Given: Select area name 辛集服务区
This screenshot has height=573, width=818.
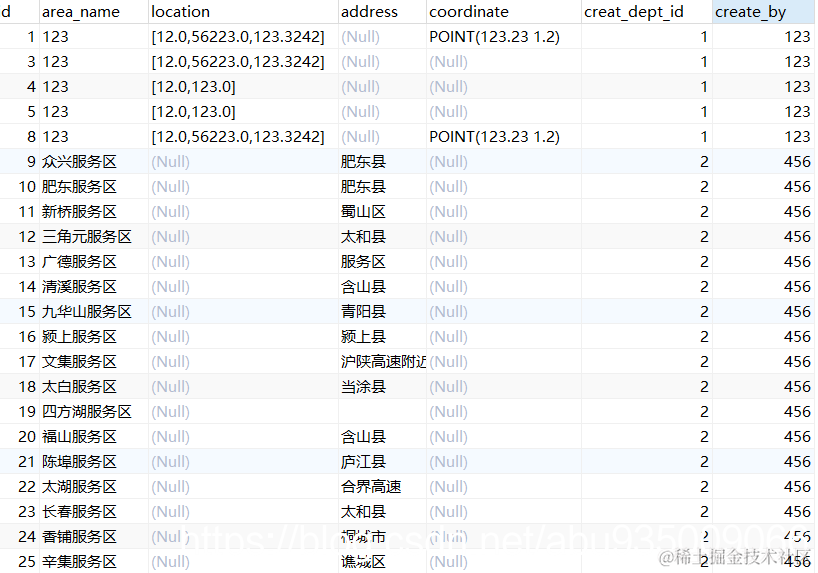Looking at the screenshot, I should (79, 562).
